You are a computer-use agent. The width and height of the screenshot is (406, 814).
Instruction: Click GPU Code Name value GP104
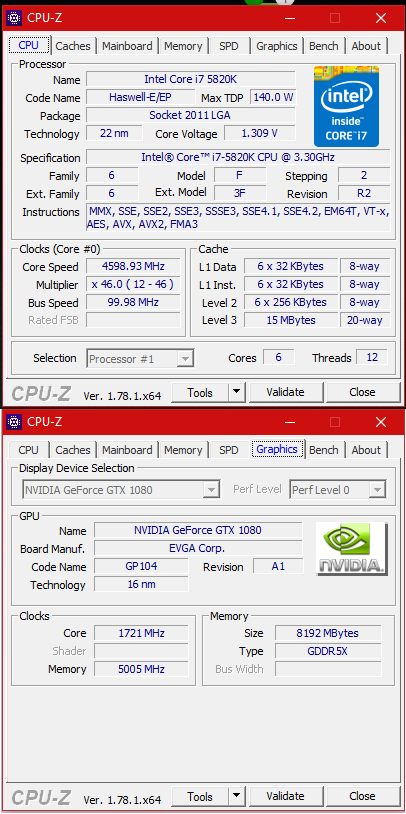(141, 566)
